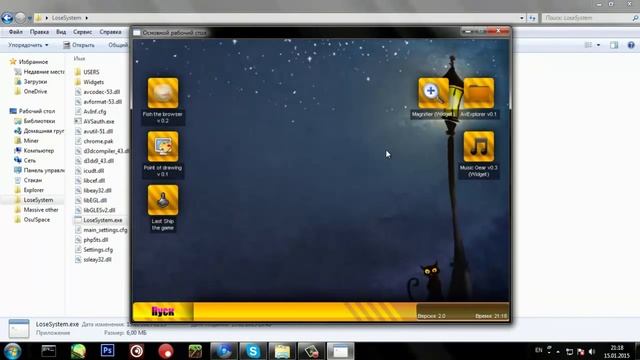Click Windows Start orb
Image resolution: width=640 pixels, height=360 pixels.
tap(12, 351)
